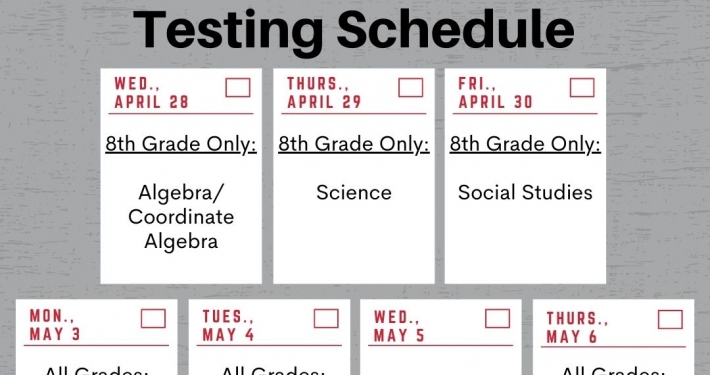
Task: Click 8th Grade Only heading under April 28
Action: coord(181,144)
